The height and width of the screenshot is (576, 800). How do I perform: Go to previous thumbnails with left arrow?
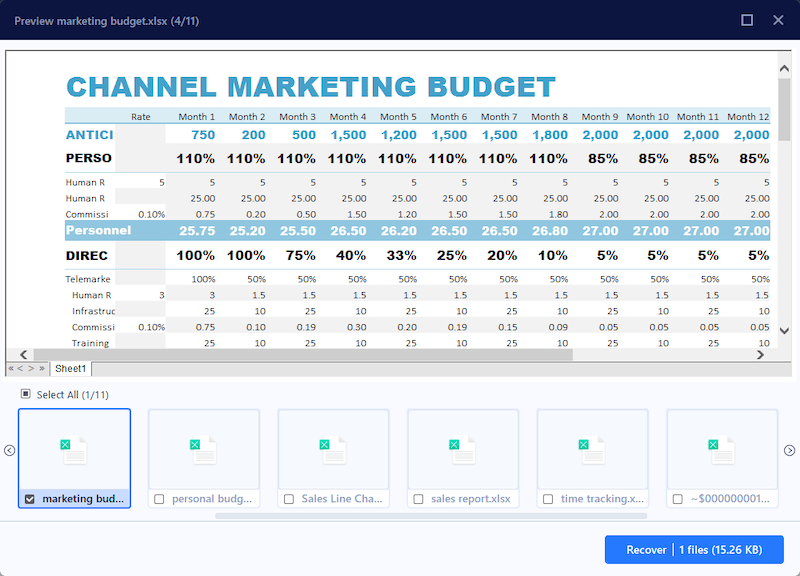(x=10, y=451)
